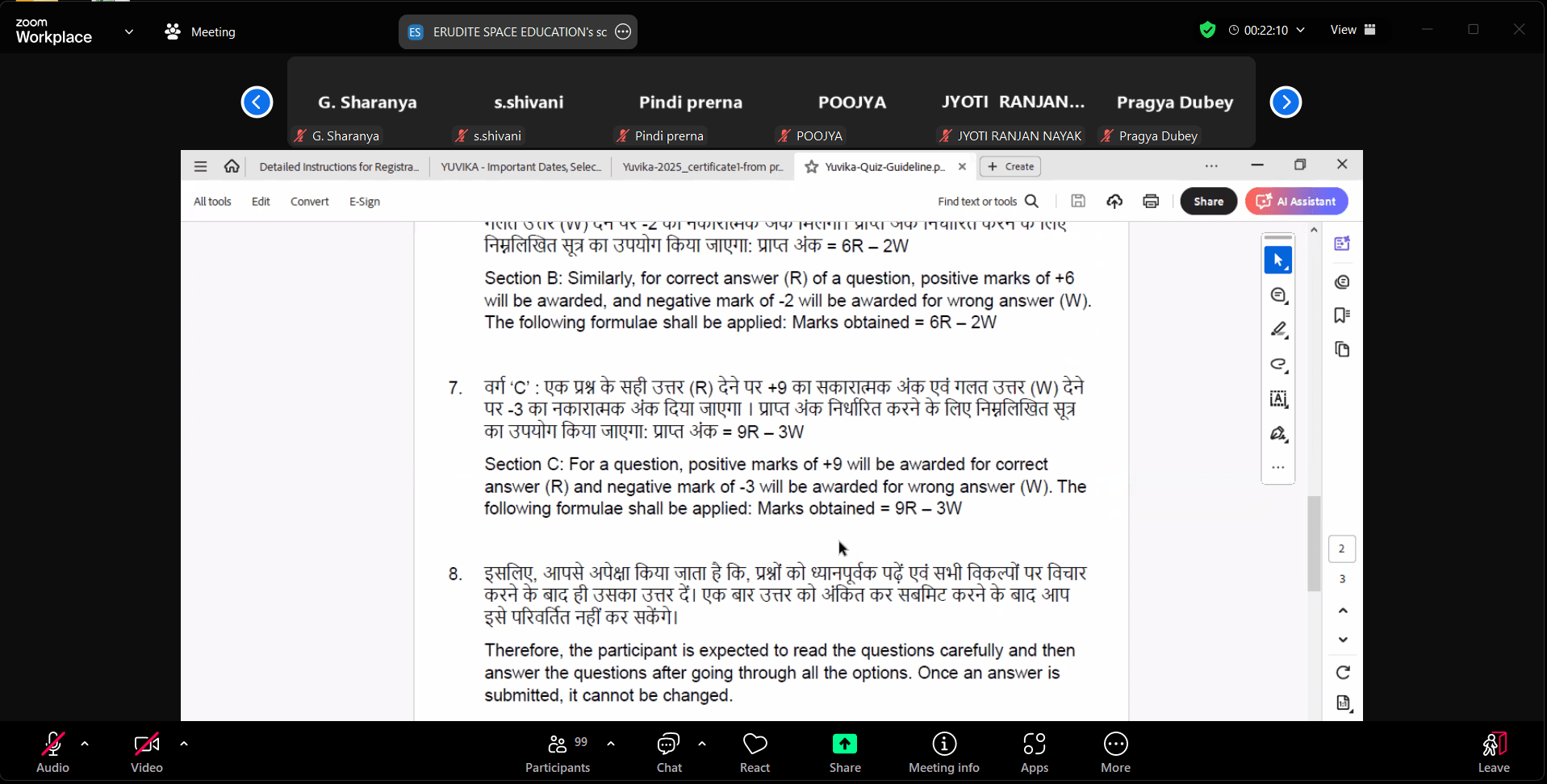Go to next page with down chevron
The width and height of the screenshot is (1547, 784).
point(1343,640)
